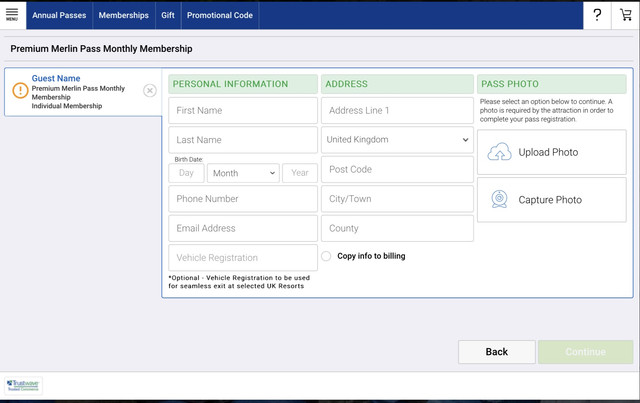The height and width of the screenshot is (403, 640).
Task: Focus the Phone Number field
Action: tap(243, 199)
